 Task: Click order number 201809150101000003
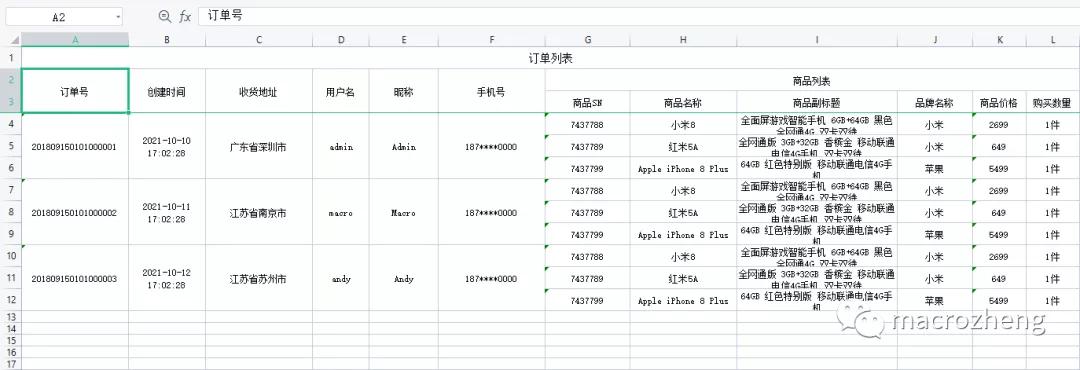click(75, 278)
